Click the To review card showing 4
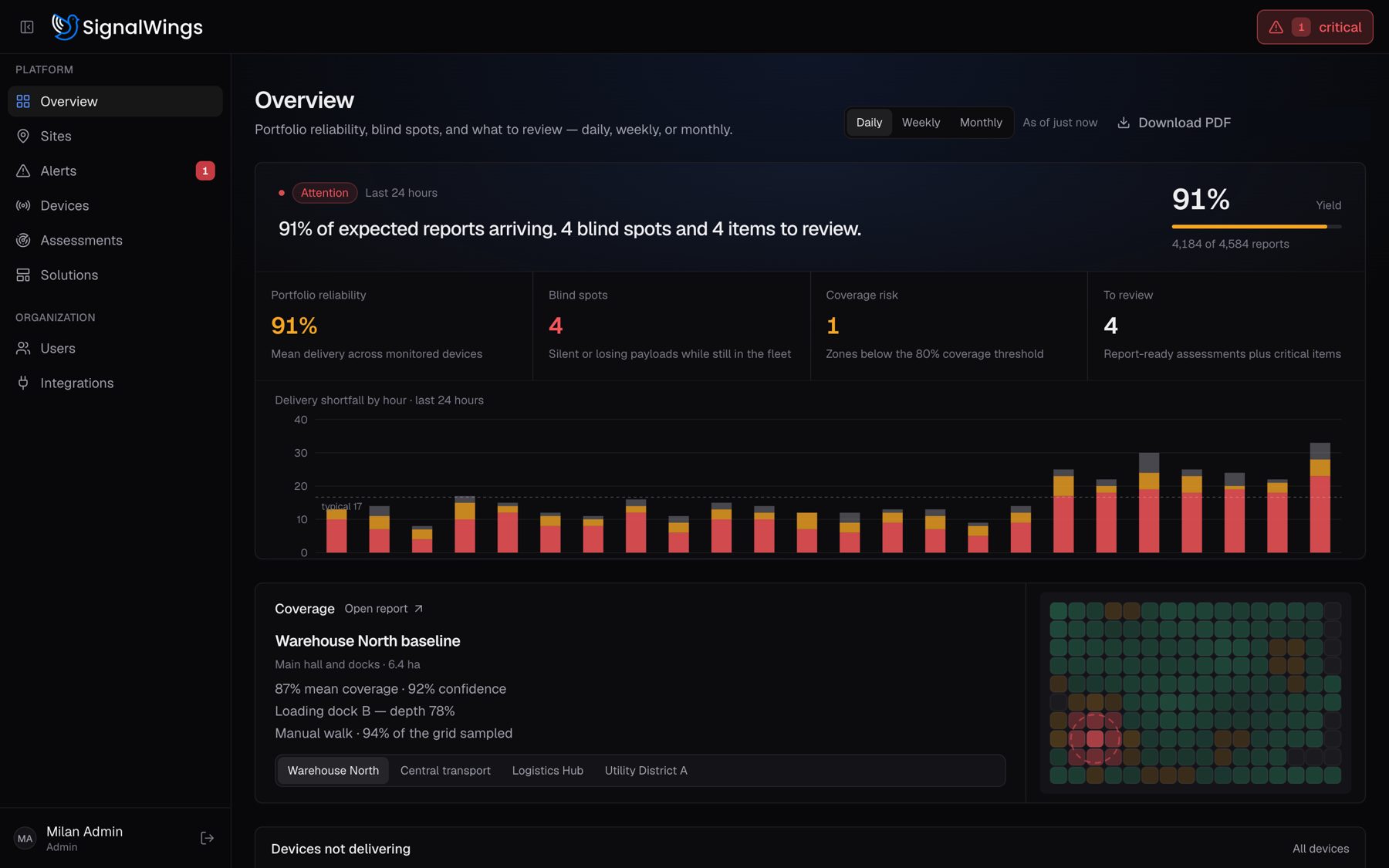Screen dimensions: 1389x868 pos(1226,326)
